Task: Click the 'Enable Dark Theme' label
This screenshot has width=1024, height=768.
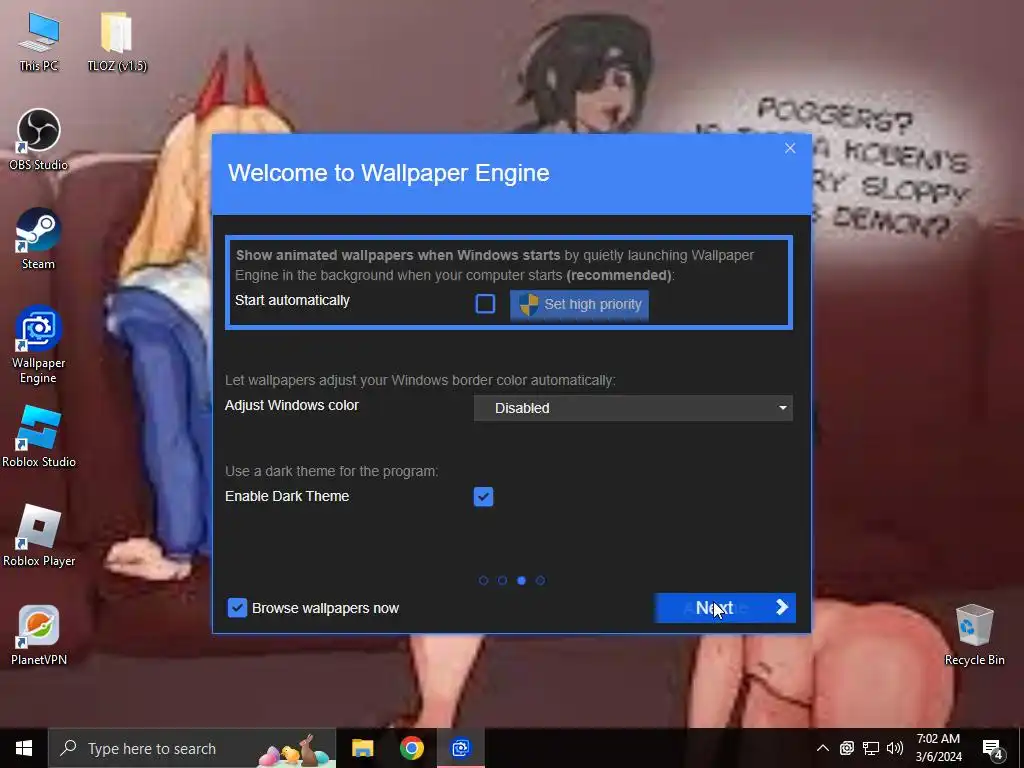Action: pyautogui.click(x=287, y=496)
